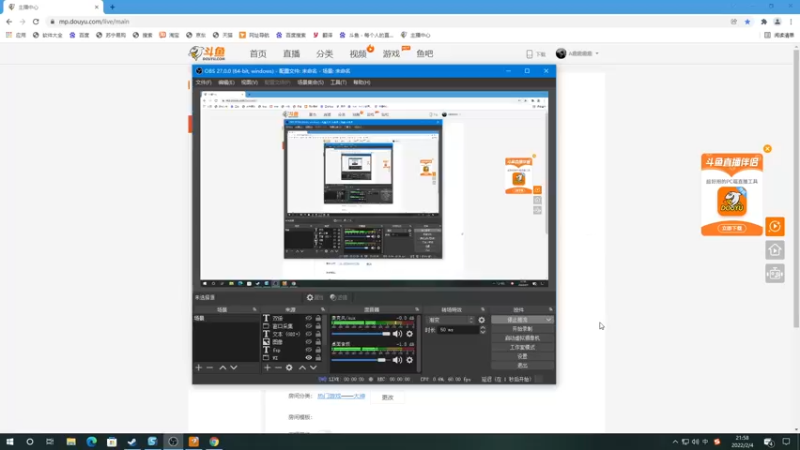Image resolution: width=800 pixels, height=450 pixels.
Task: Open the Douyu user avatar dropdown
Action: [x=577, y=54]
